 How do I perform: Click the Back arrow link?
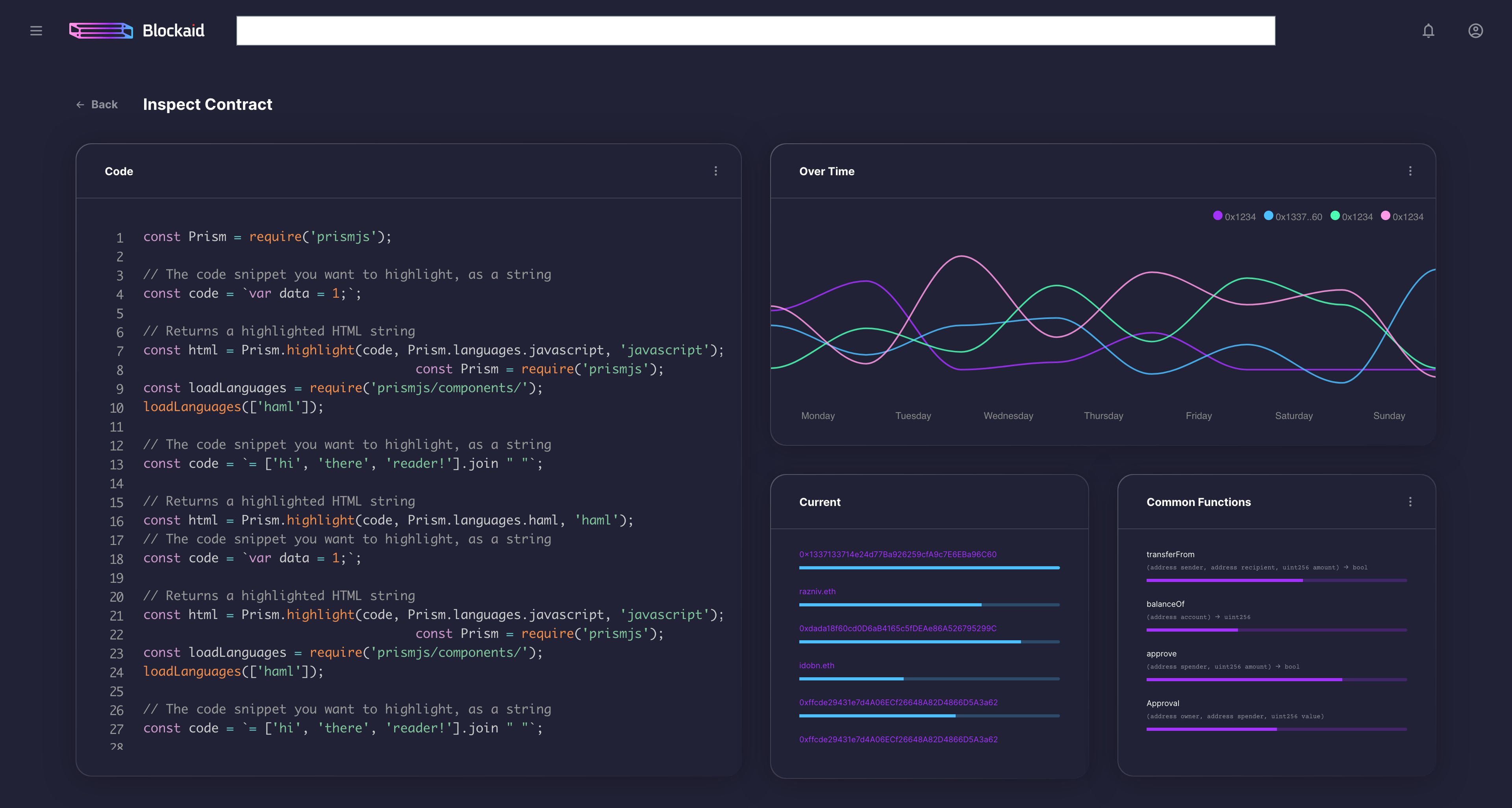(x=97, y=104)
